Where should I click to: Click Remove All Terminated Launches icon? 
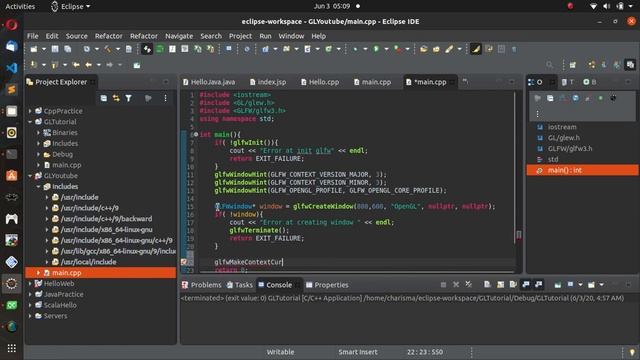click(x=469, y=284)
